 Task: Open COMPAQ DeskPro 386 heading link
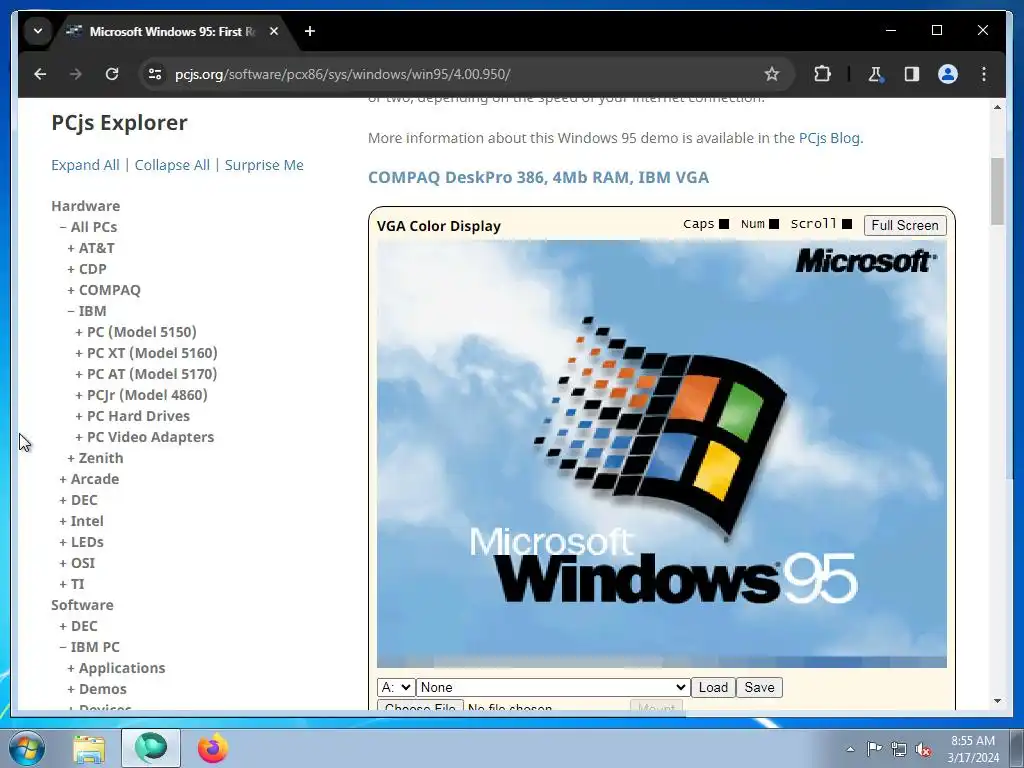coord(538,178)
